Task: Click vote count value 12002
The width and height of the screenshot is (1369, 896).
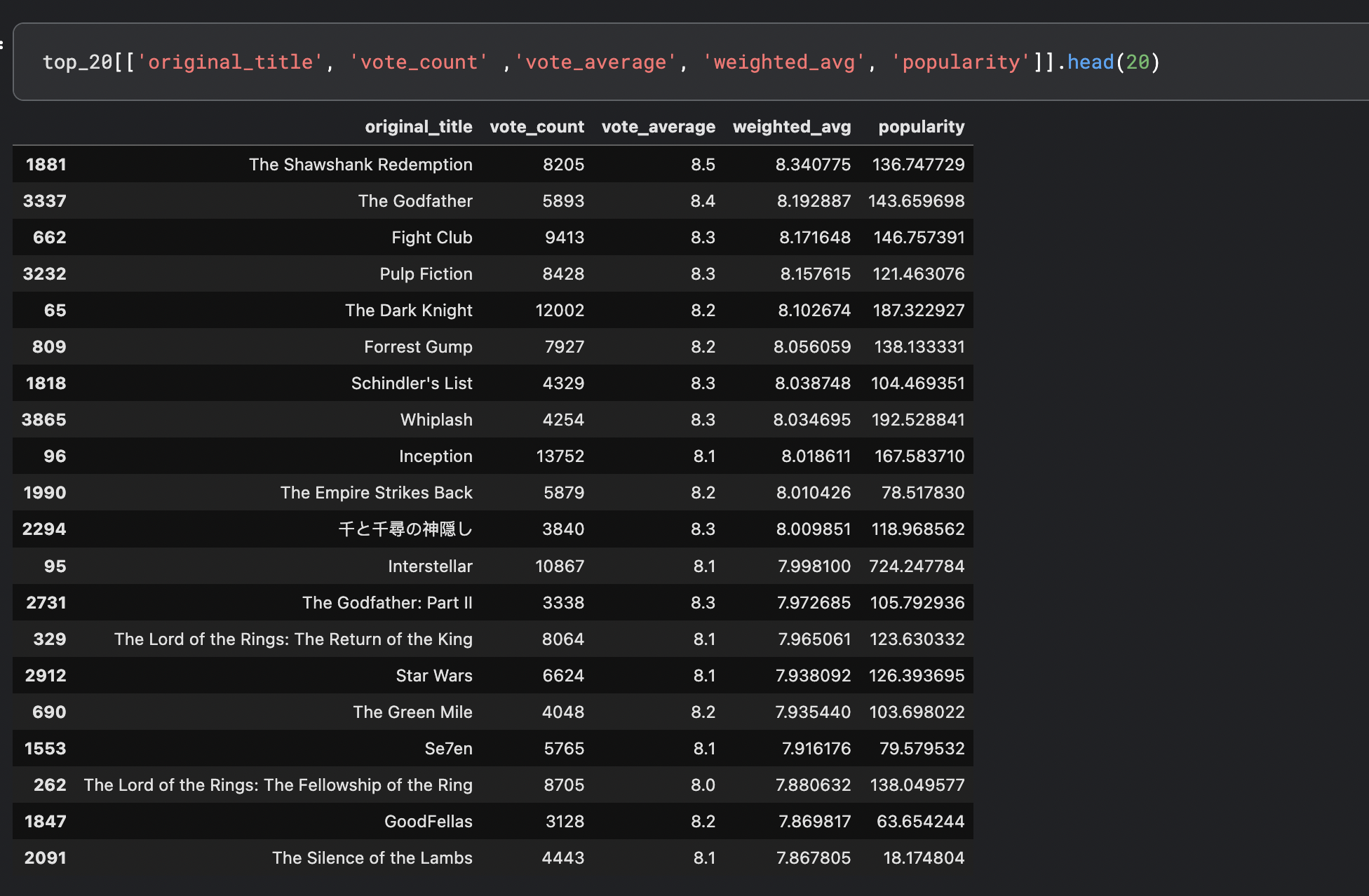Action: pos(560,311)
